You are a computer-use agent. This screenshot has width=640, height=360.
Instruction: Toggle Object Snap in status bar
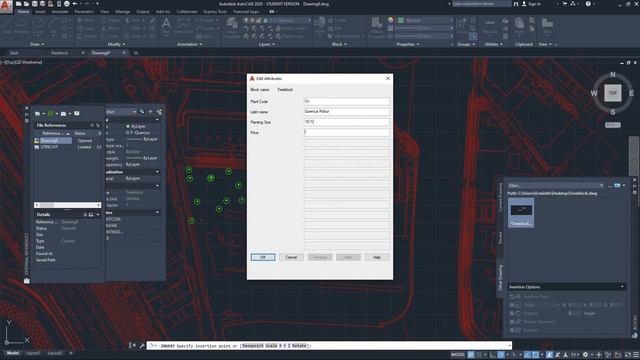[x=536, y=355]
